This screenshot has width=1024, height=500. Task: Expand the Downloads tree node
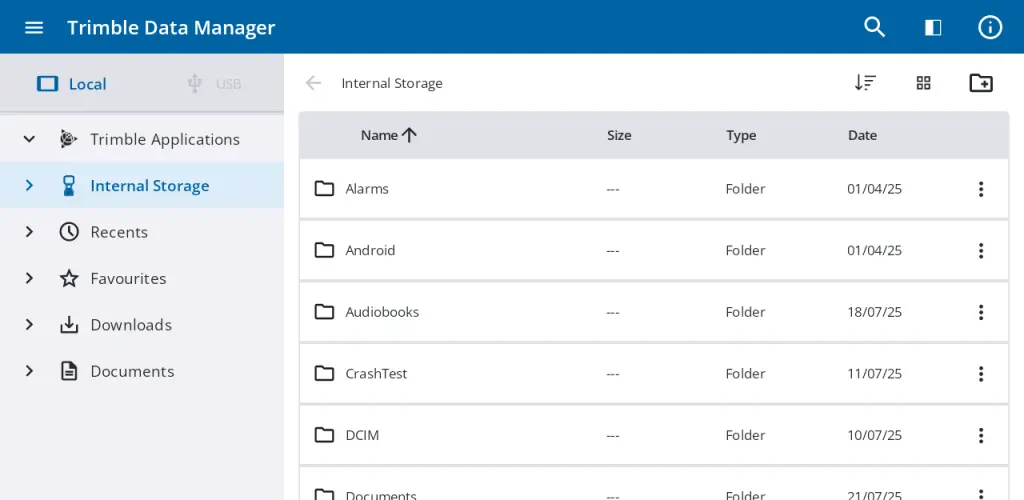29,325
